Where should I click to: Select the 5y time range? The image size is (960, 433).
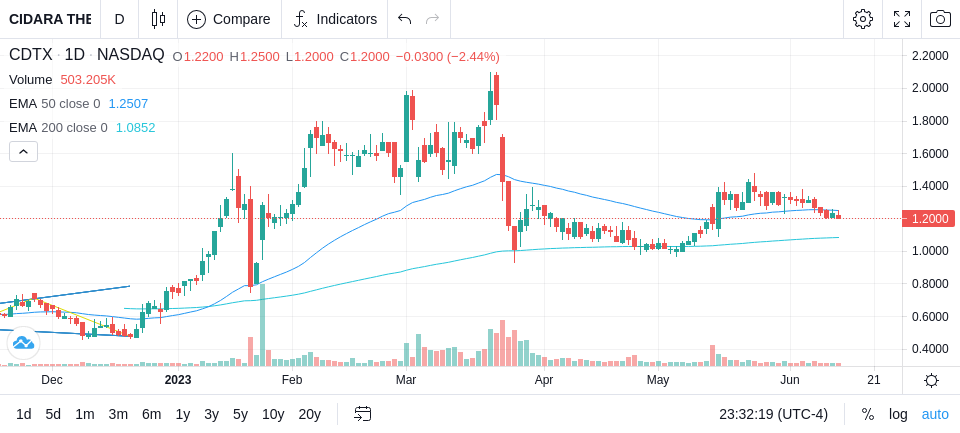(x=240, y=415)
